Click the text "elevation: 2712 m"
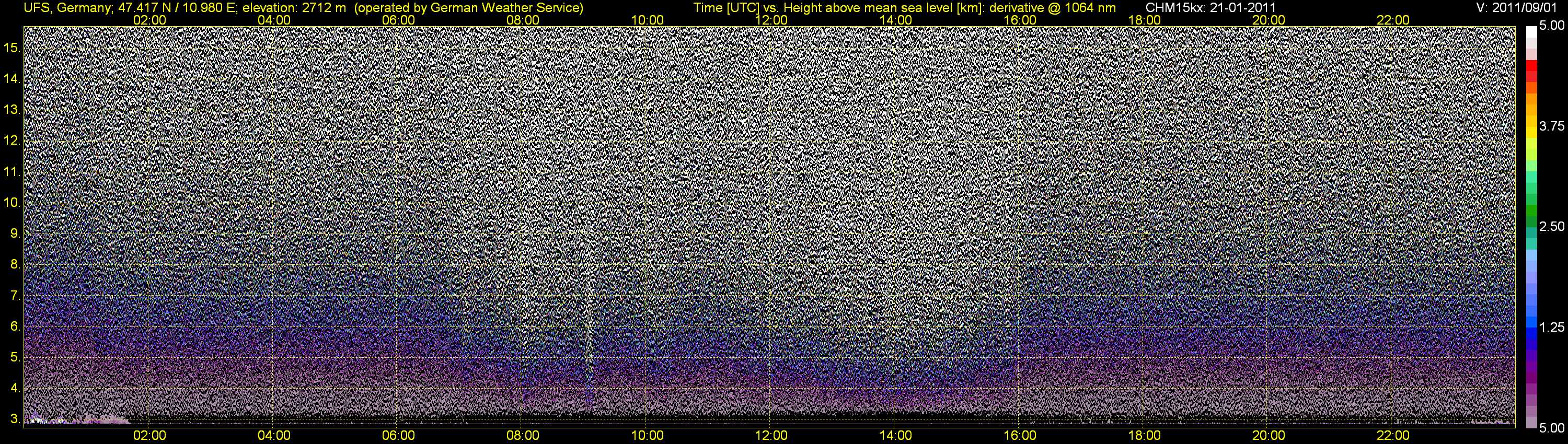 pyautogui.click(x=294, y=8)
